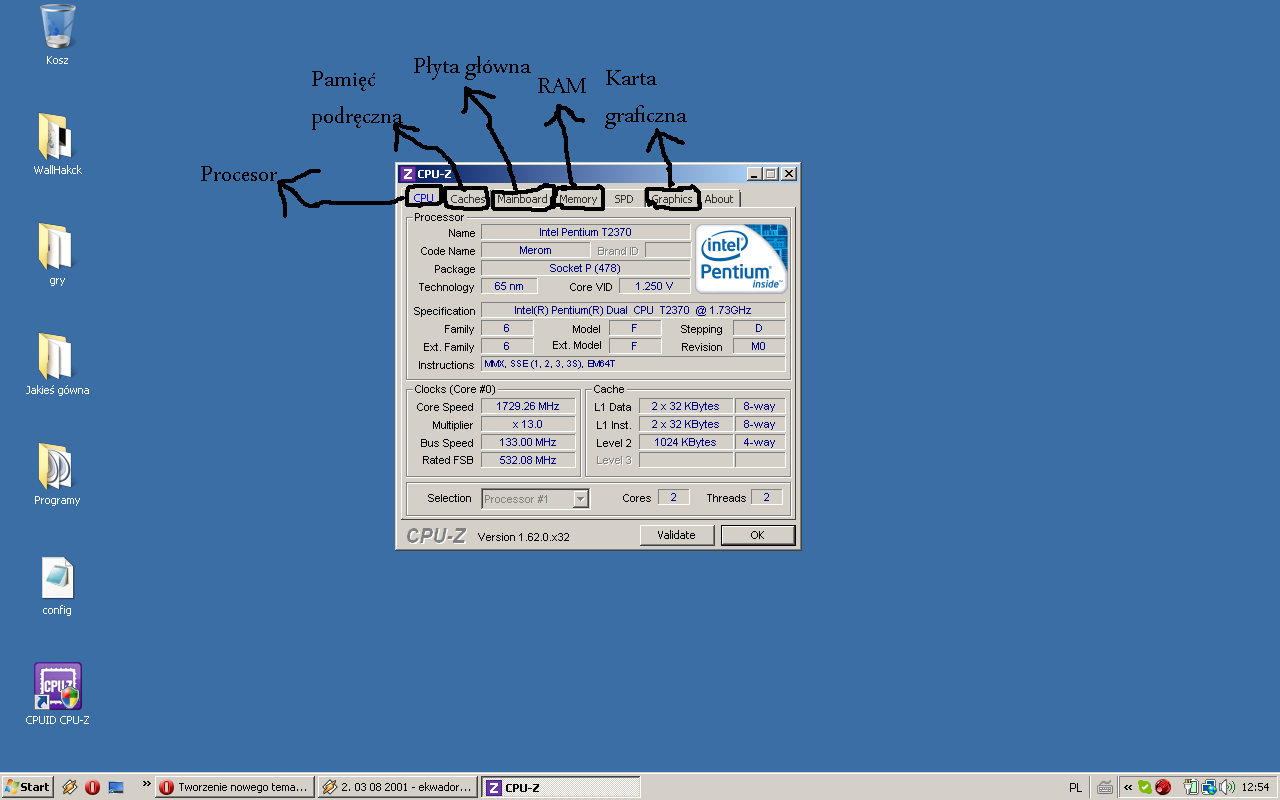Open Skype tray icon
This screenshot has width=1280, height=800.
click(x=1145, y=787)
